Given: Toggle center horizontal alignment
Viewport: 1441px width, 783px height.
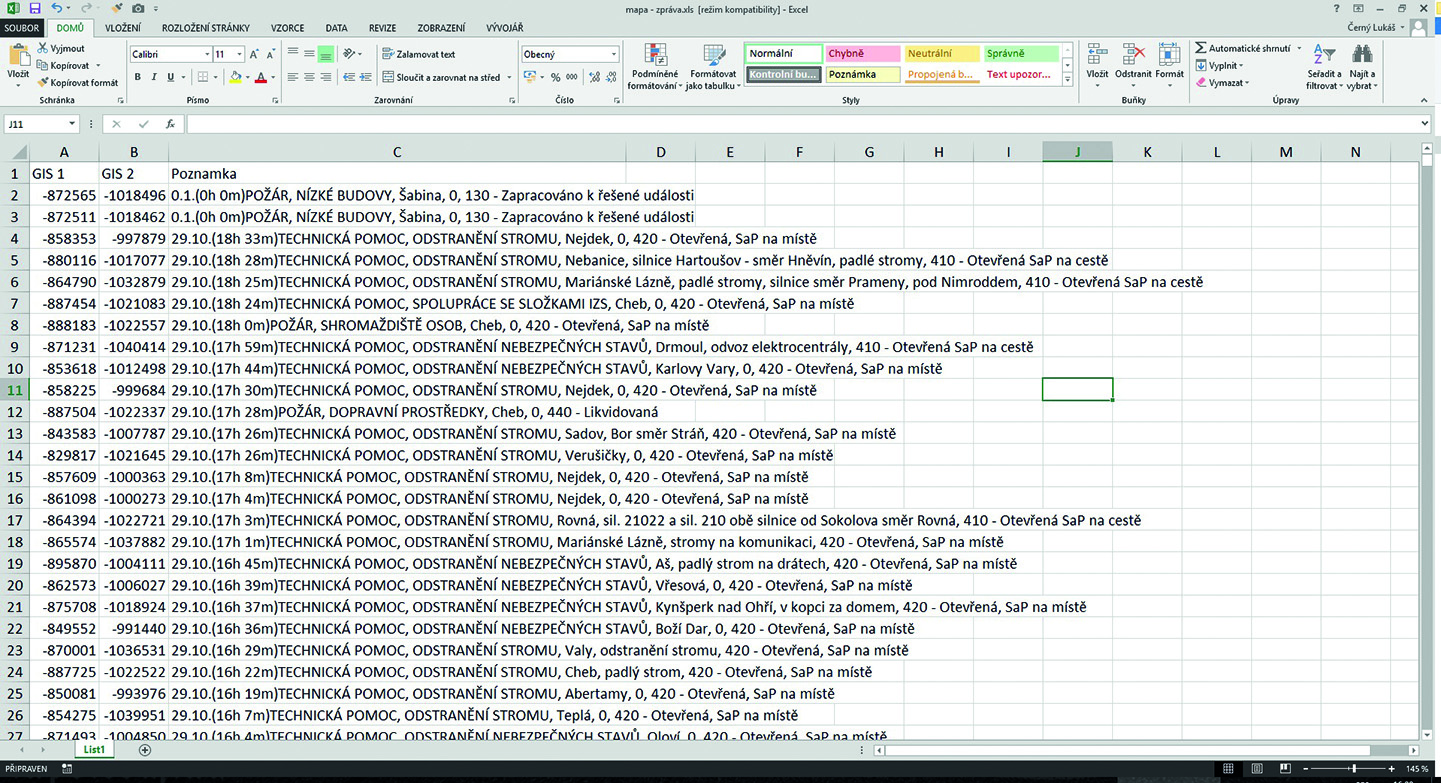Looking at the screenshot, I should [309, 77].
